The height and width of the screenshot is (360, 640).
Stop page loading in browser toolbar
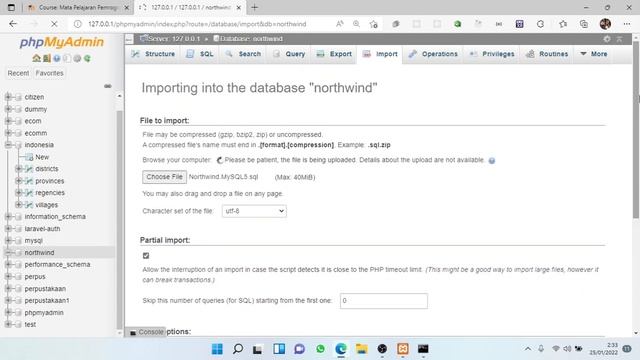click(54, 24)
